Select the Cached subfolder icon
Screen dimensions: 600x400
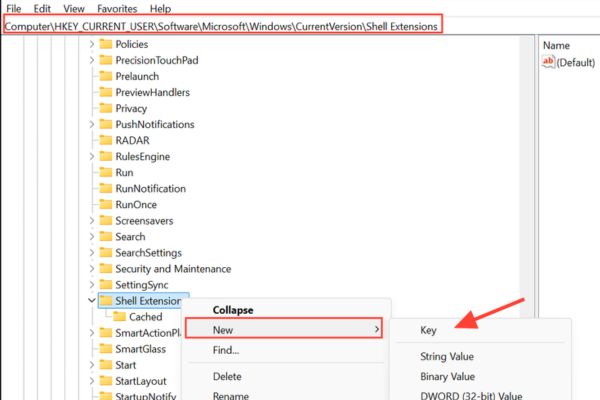pos(120,317)
